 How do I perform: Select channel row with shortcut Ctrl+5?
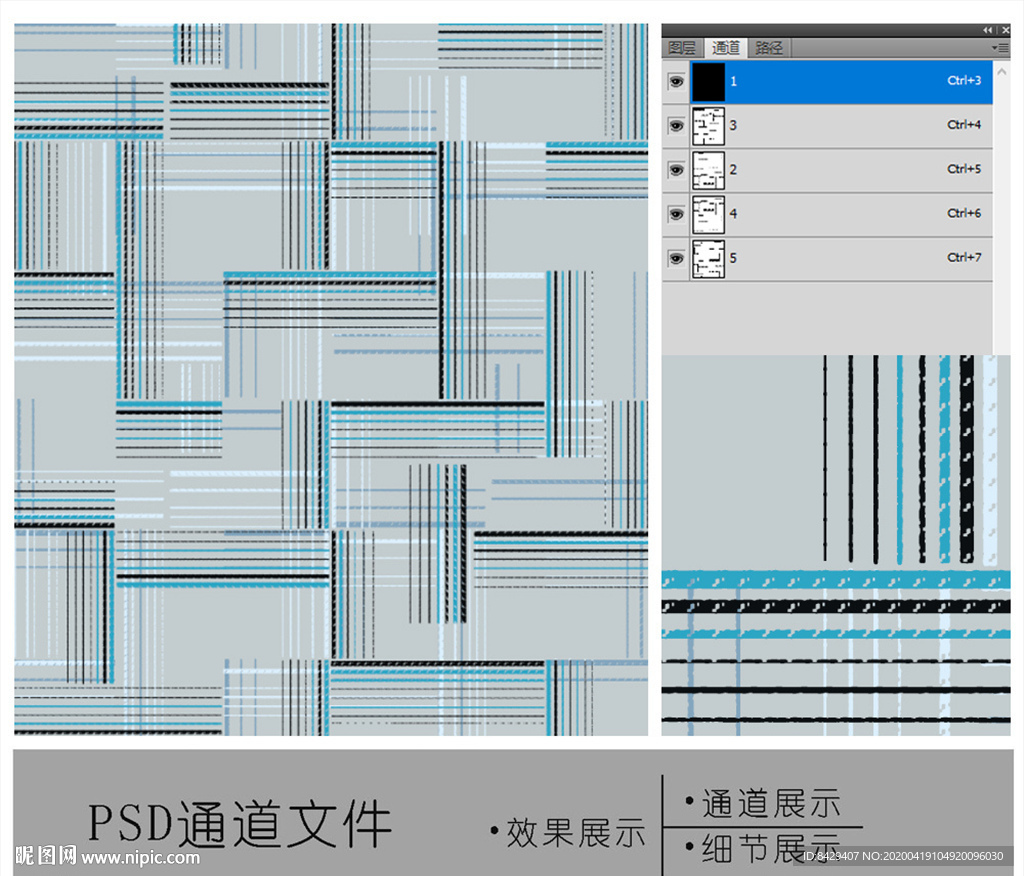tap(827, 170)
